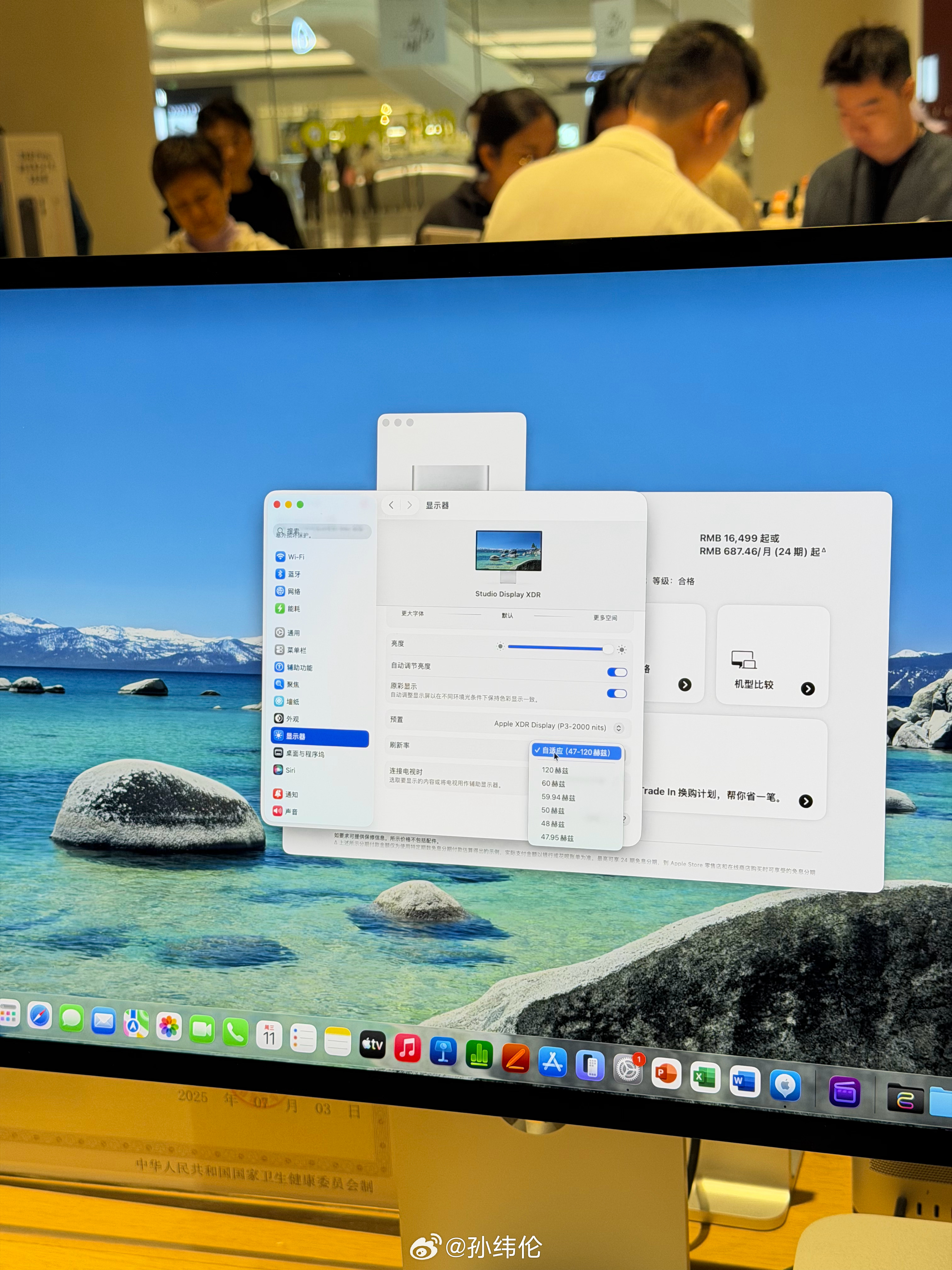Select 辅助功能 accessibility in sidebar
The image size is (952, 1270).
[x=299, y=667]
